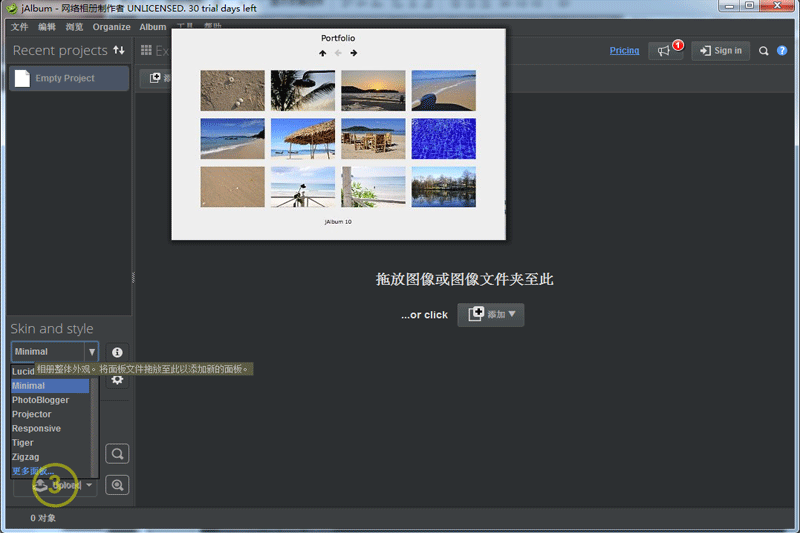Click the preview magnifier button
800x533 pixels.
(117, 454)
